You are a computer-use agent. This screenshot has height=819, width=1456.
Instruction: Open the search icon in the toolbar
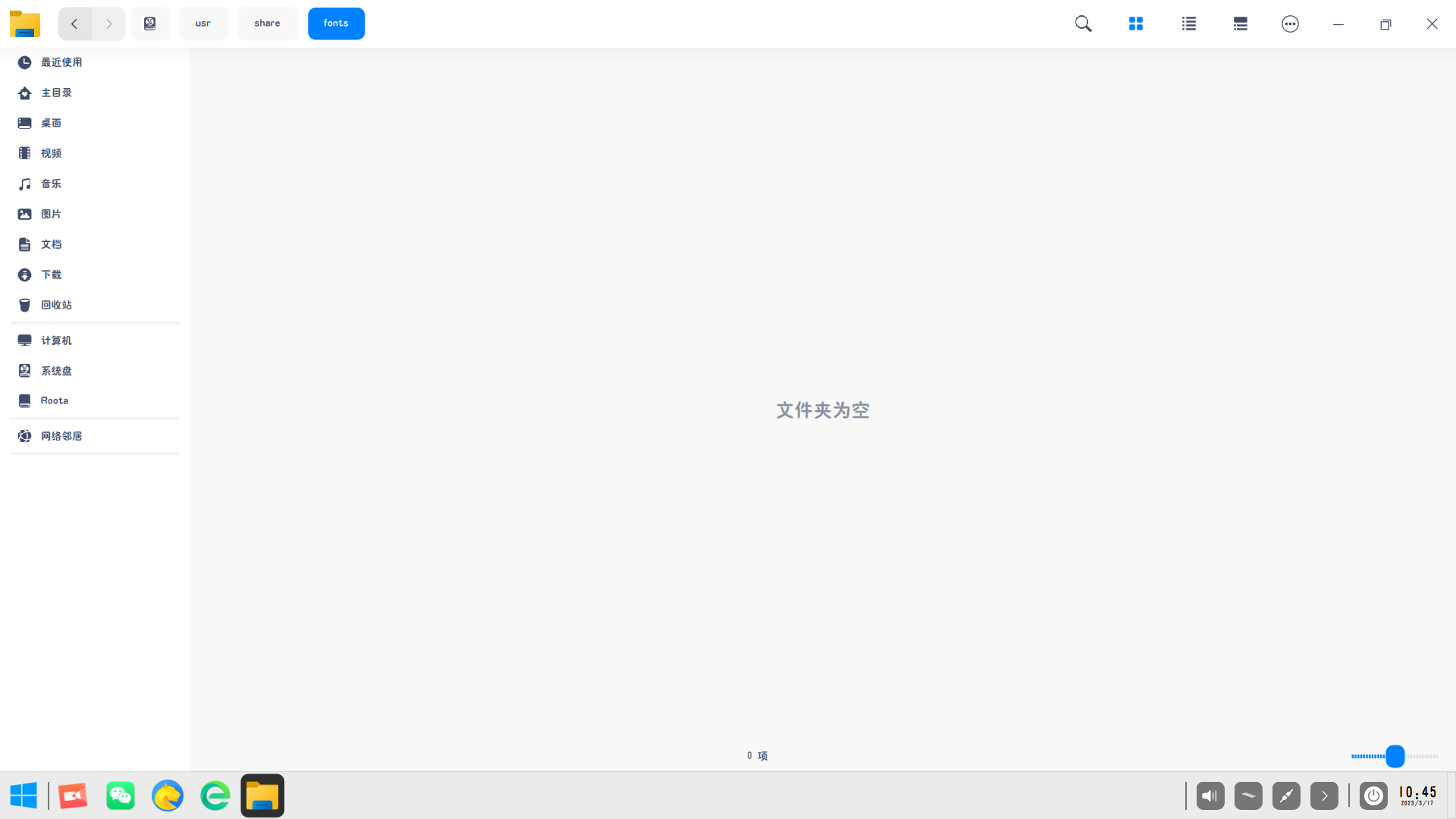1082,24
